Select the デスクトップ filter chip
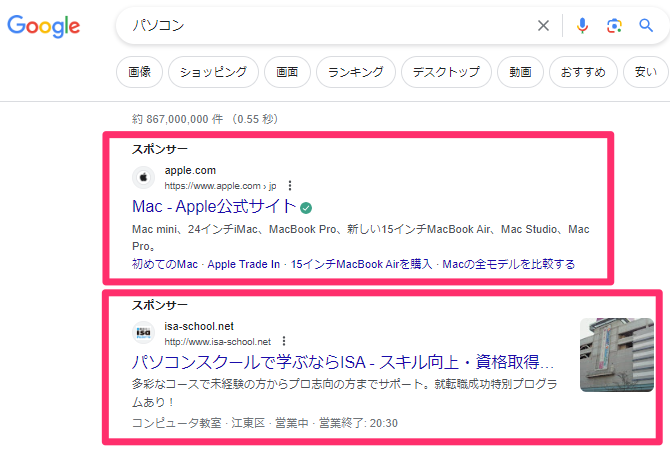This screenshot has width=670, height=449. coord(446,72)
